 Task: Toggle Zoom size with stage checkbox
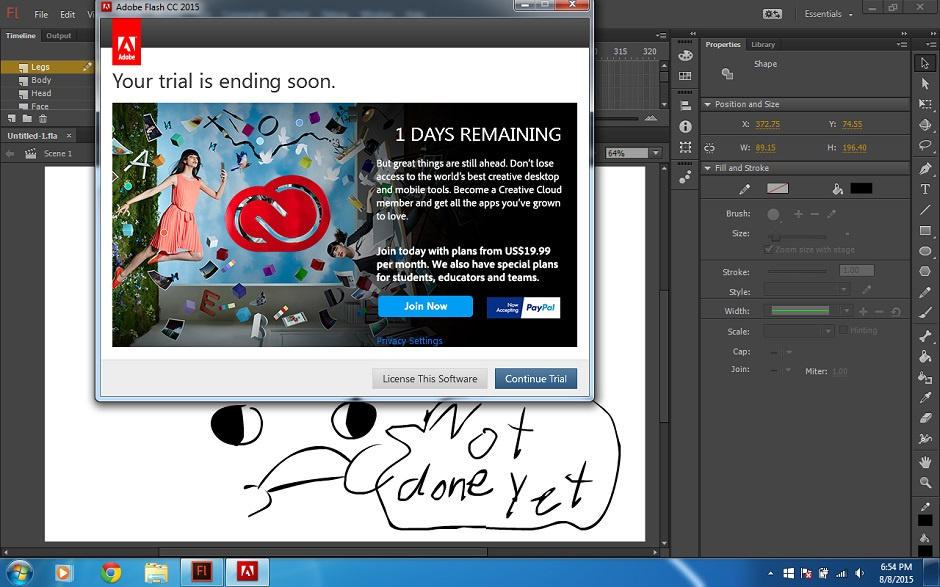(768, 249)
